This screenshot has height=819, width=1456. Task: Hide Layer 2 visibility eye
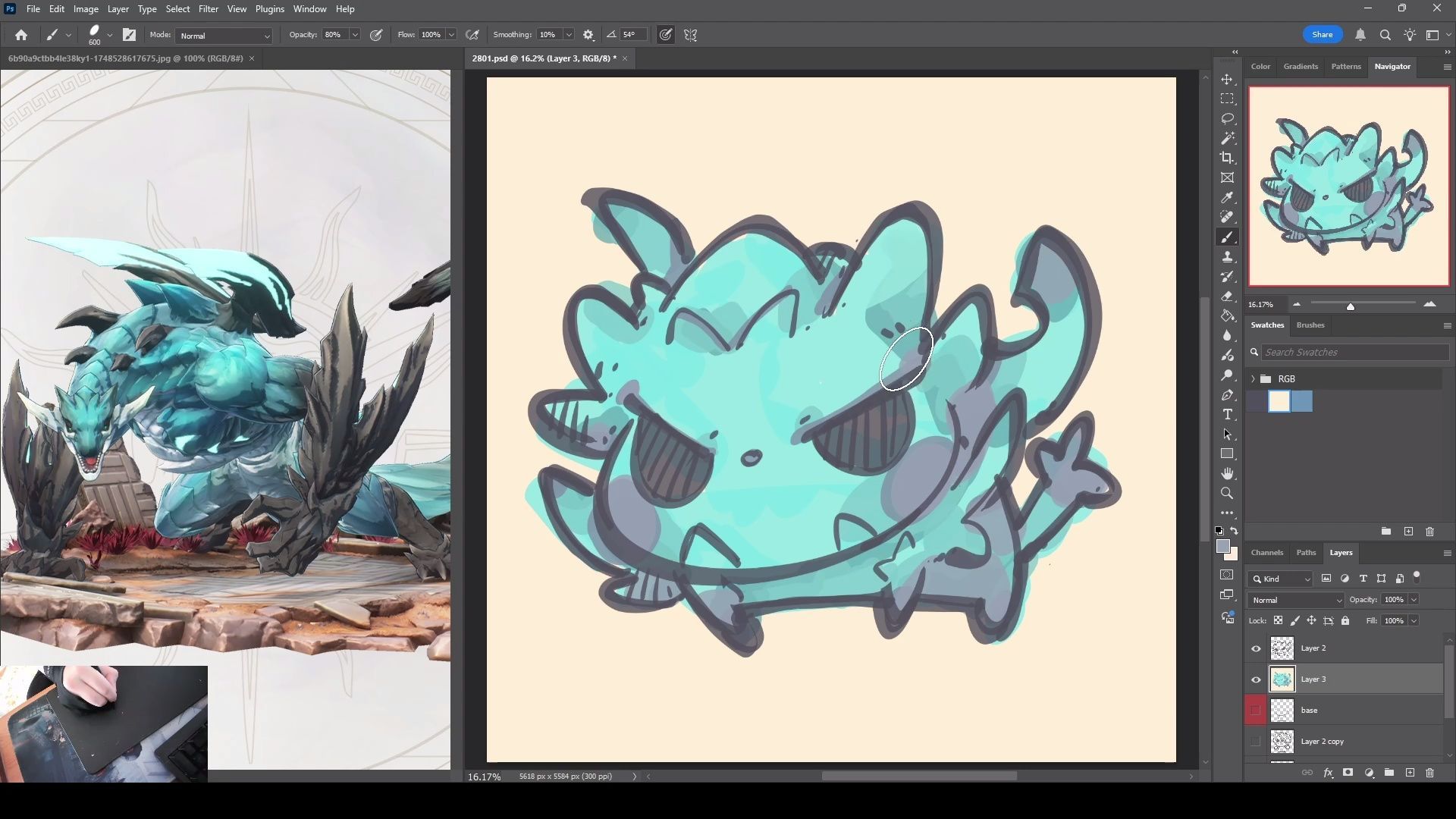[1256, 648]
